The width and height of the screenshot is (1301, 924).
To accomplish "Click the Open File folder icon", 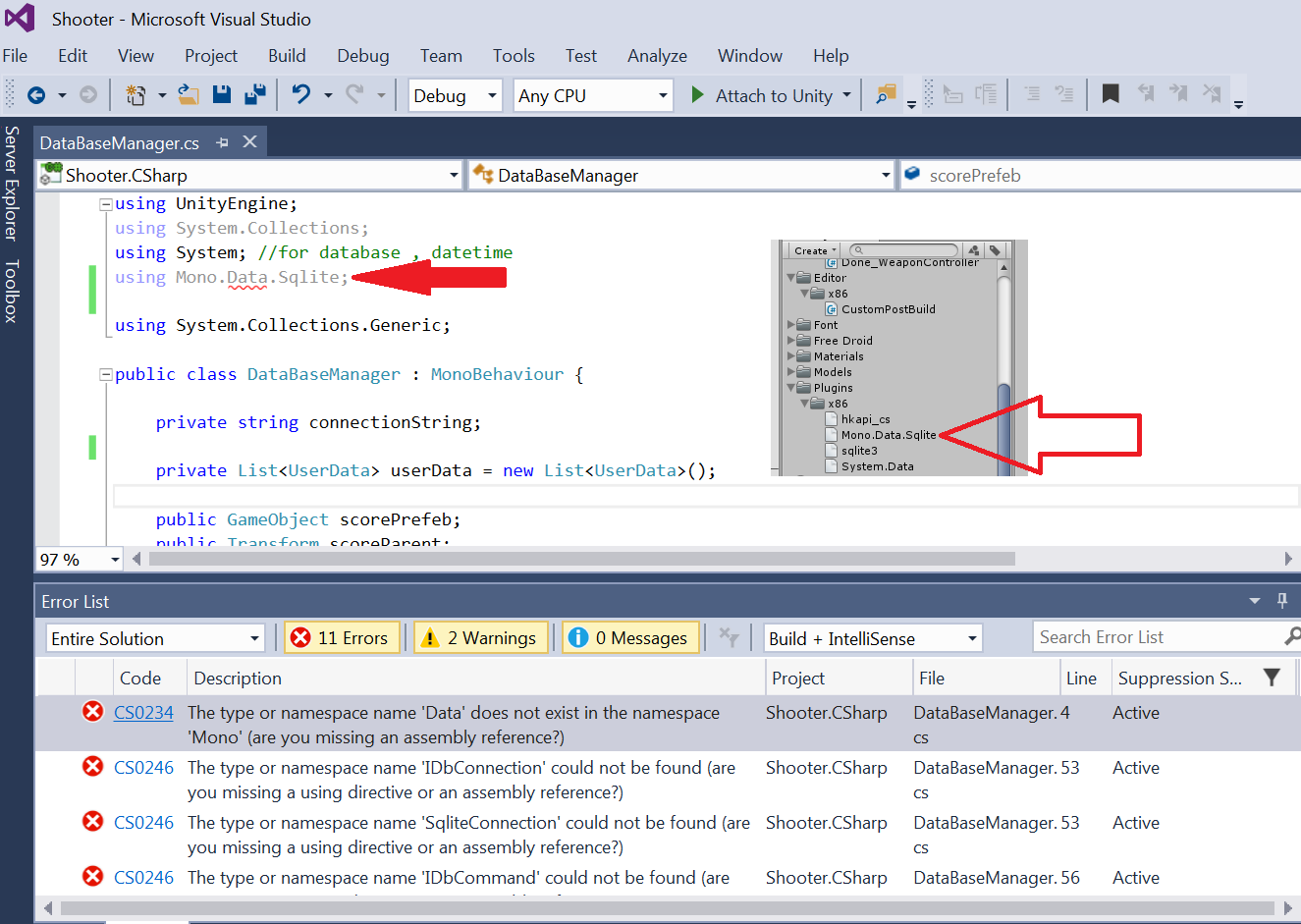I will pyautogui.click(x=189, y=95).
